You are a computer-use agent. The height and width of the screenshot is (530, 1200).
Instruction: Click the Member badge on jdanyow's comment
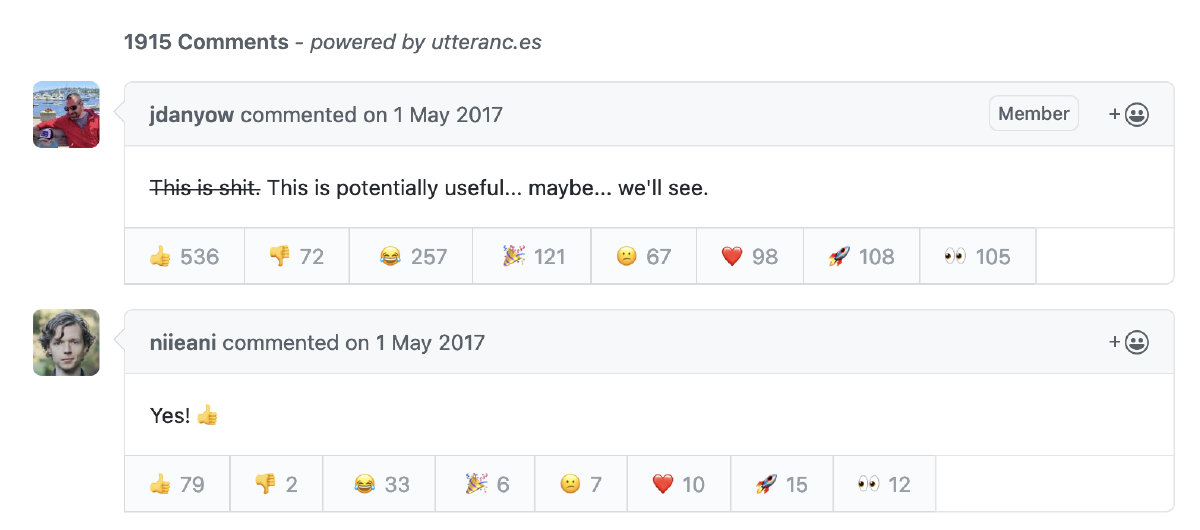point(1034,114)
